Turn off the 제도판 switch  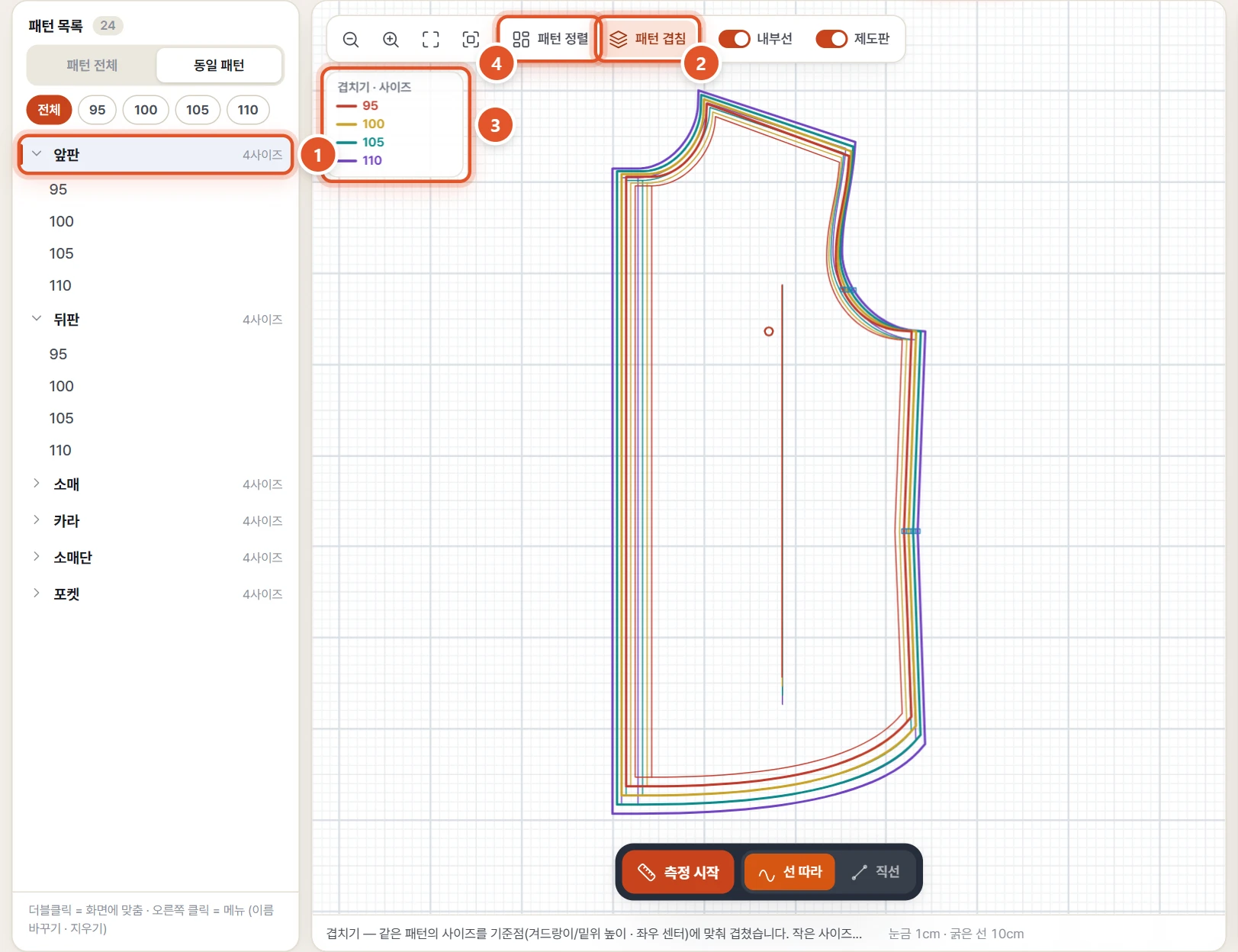831,39
